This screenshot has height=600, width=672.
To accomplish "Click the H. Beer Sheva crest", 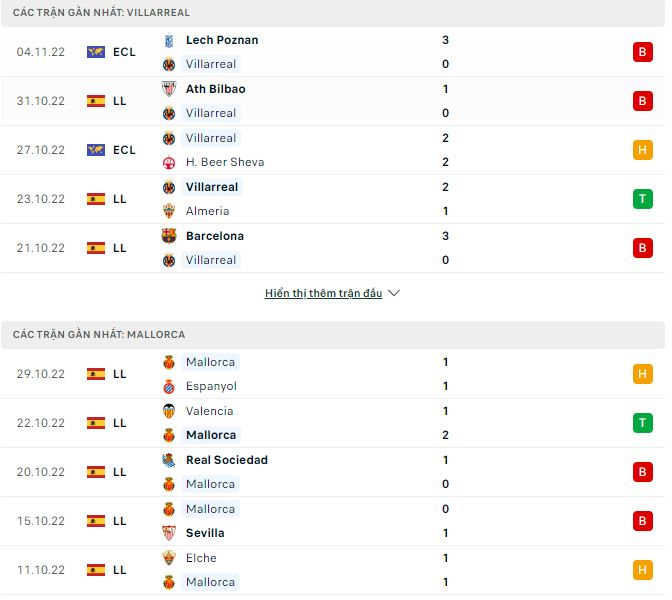I will pos(169,162).
